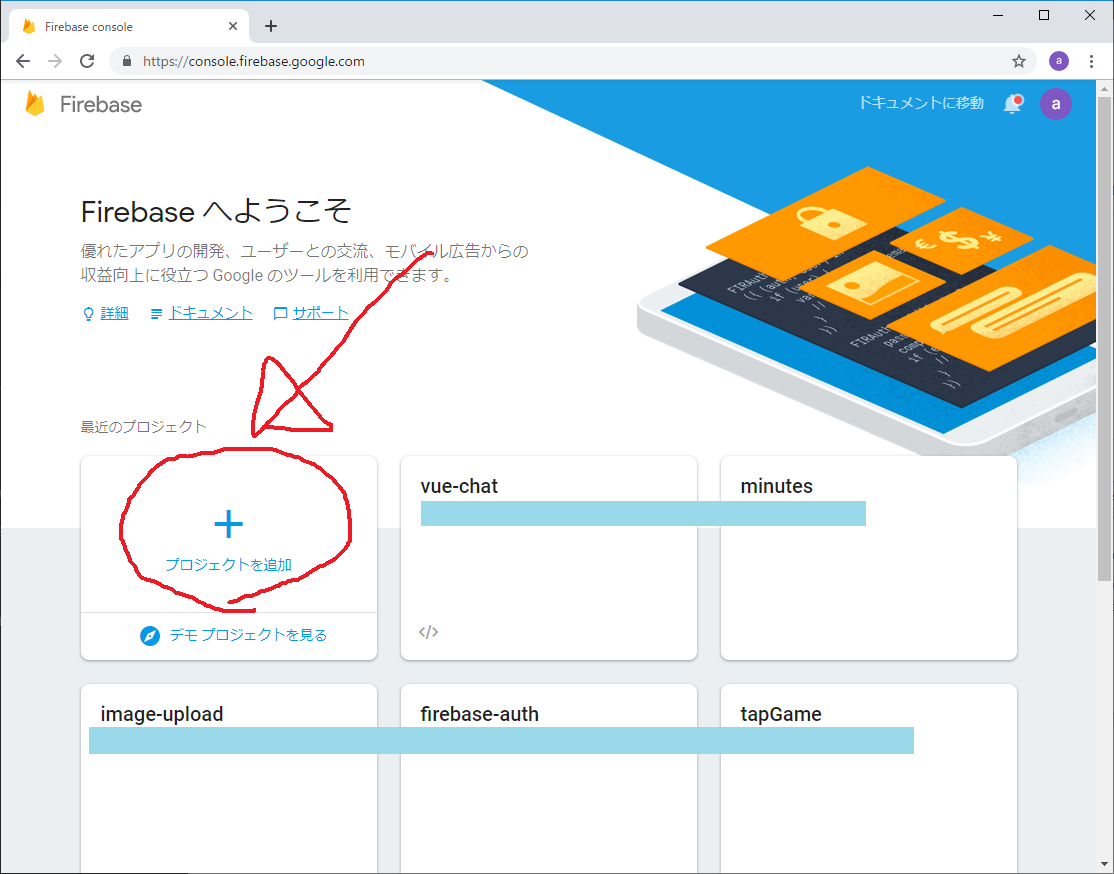Go back with the browser back arrow
The width and height of the screenshot is (1114, 874).
23,61
